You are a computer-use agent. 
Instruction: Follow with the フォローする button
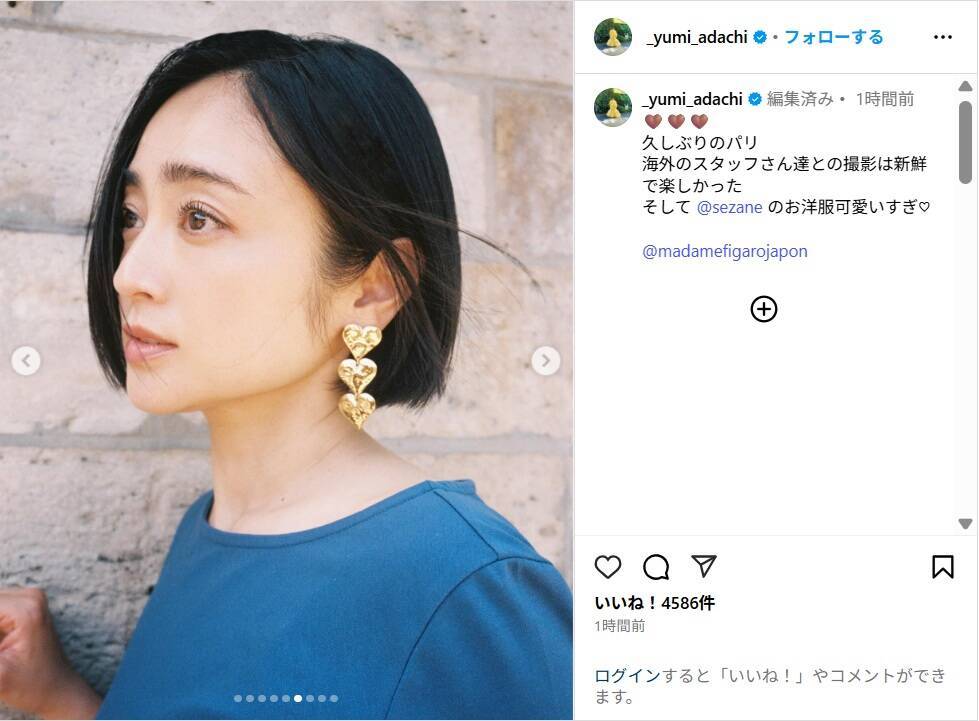click(834, 37)
